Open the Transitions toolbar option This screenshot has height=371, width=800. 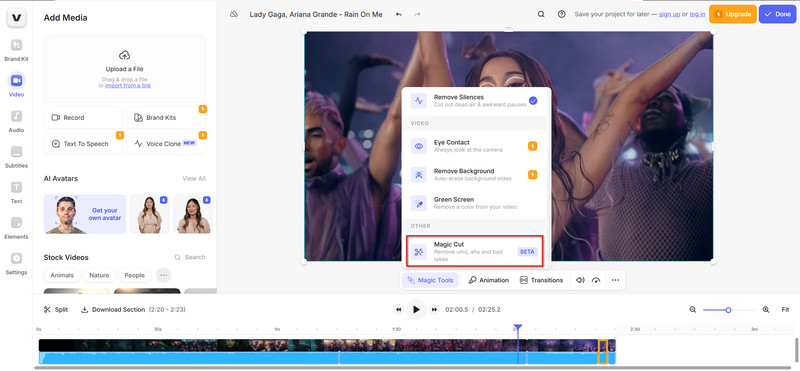pyautogui.click(x=541, y=280)
